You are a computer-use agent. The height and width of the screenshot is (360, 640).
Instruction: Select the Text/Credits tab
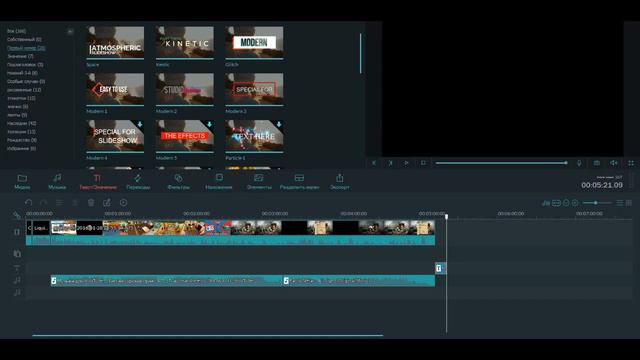pyautogui.click(x=98, y=181)
